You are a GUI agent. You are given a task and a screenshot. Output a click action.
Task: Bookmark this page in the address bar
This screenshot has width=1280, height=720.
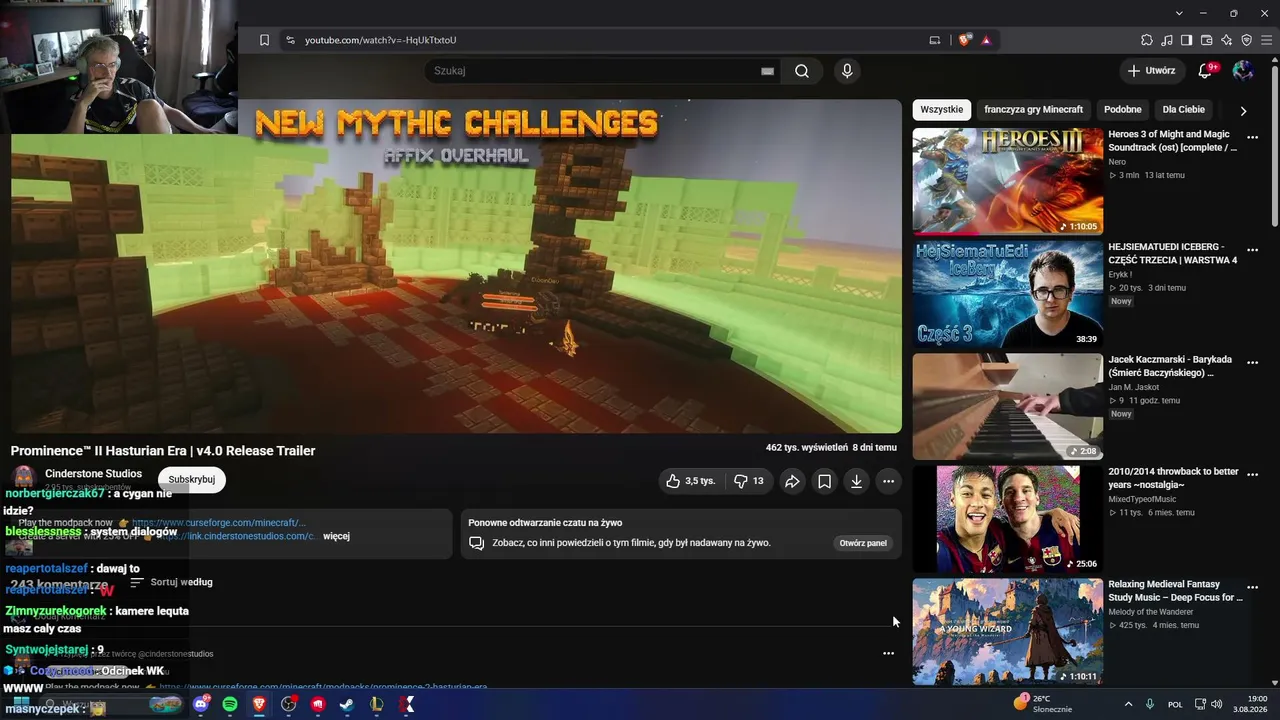(x=264, y=40)
